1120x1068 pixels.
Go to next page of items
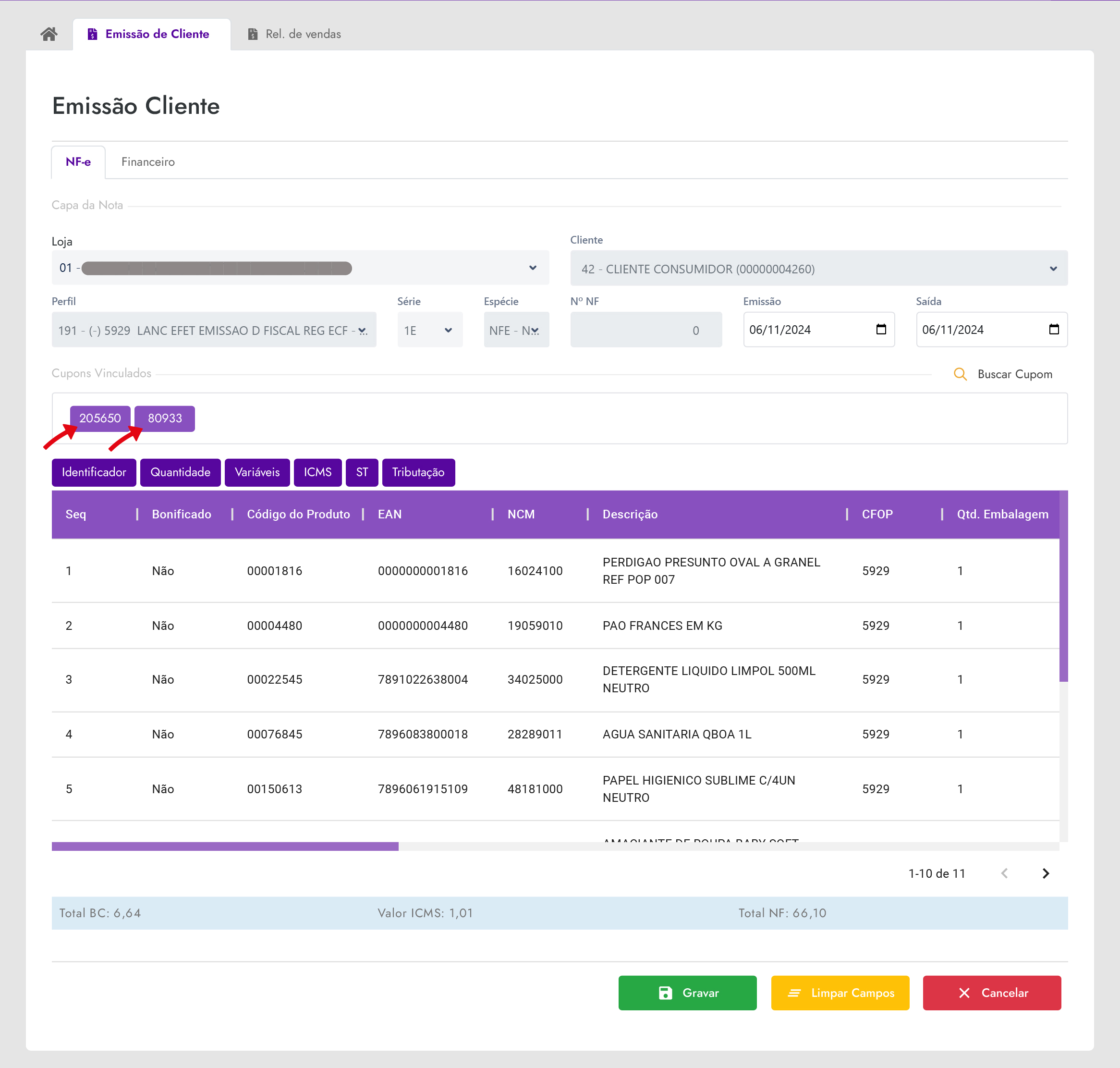point(1045,873)
